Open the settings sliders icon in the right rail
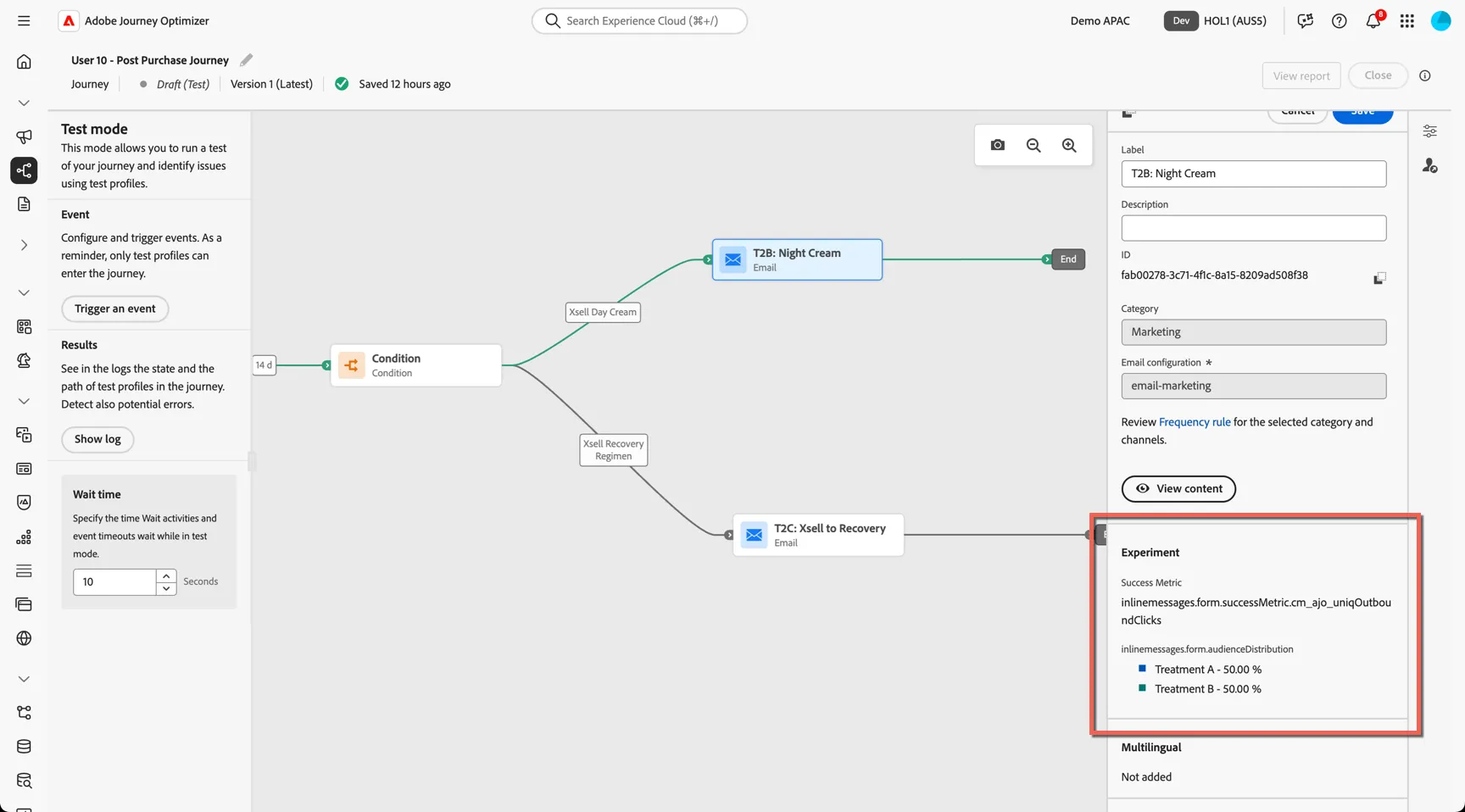The width and height of the screenshot is (1465, 812). (x=1430, y=131)
